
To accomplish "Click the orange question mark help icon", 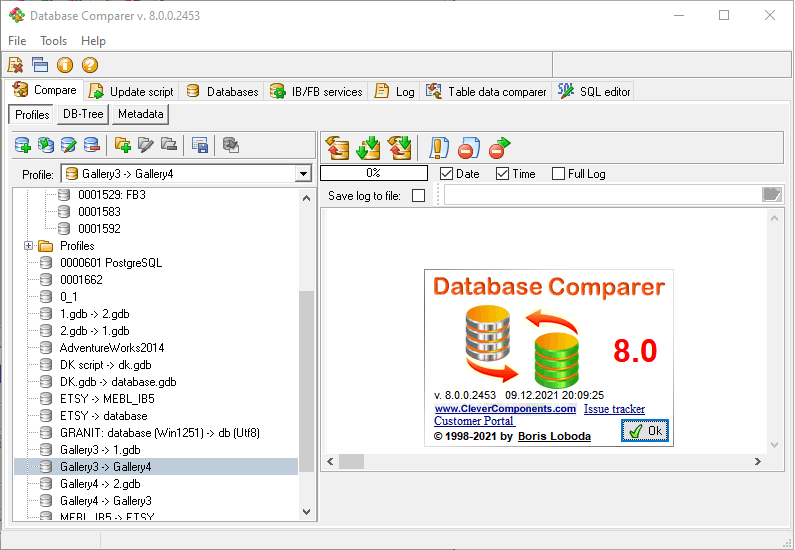I will click(x=90, y=65).
